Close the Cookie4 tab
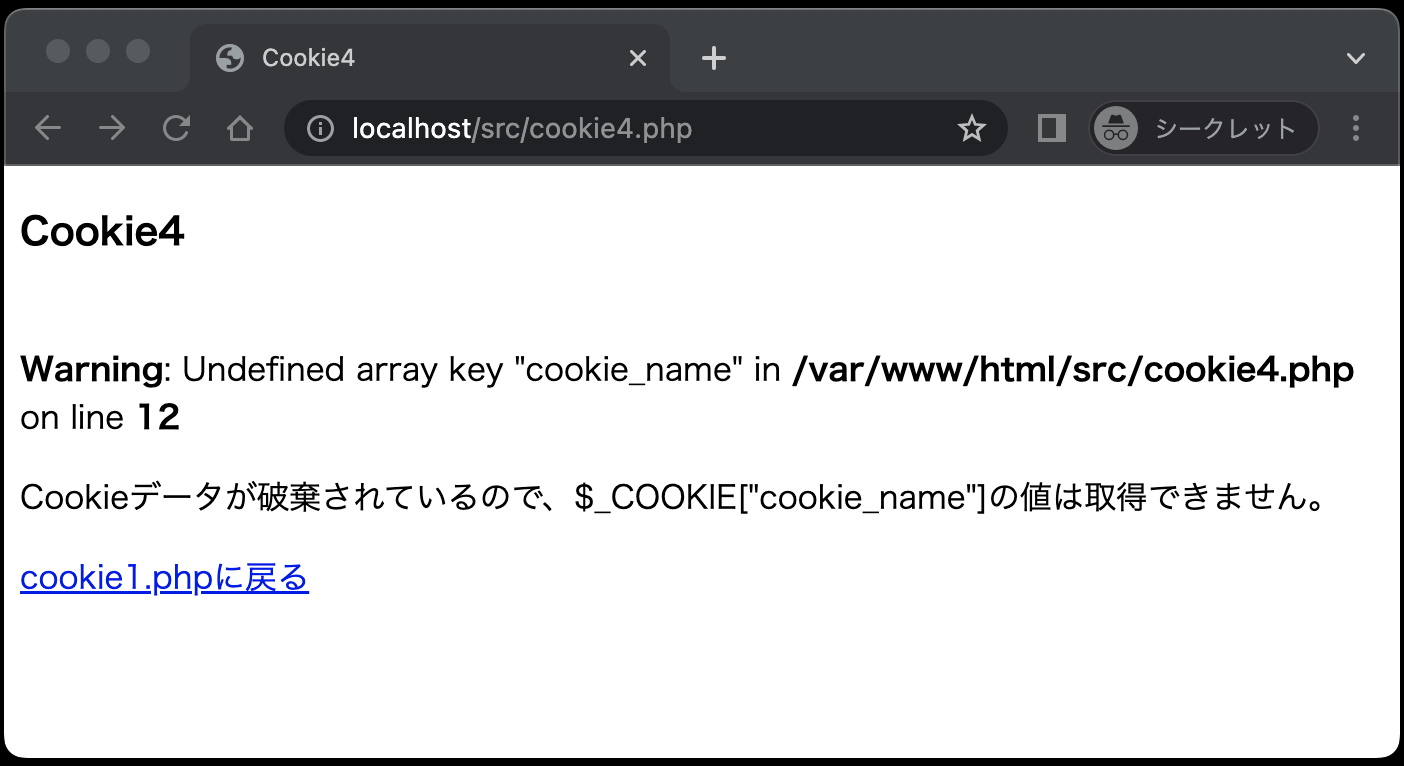This screenshot has width=1404, height=766. tap(637, 58)
